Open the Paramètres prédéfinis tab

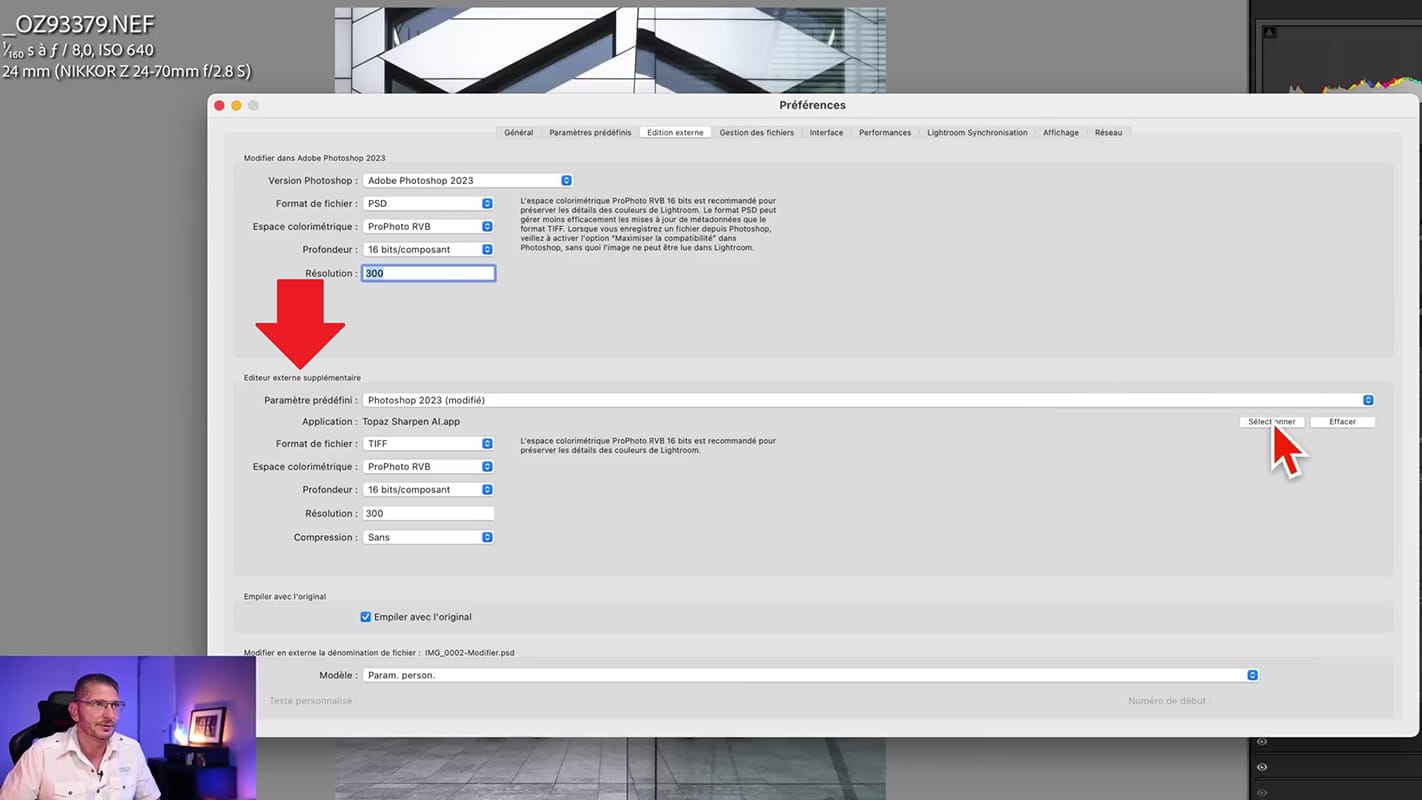click(590, 132)
